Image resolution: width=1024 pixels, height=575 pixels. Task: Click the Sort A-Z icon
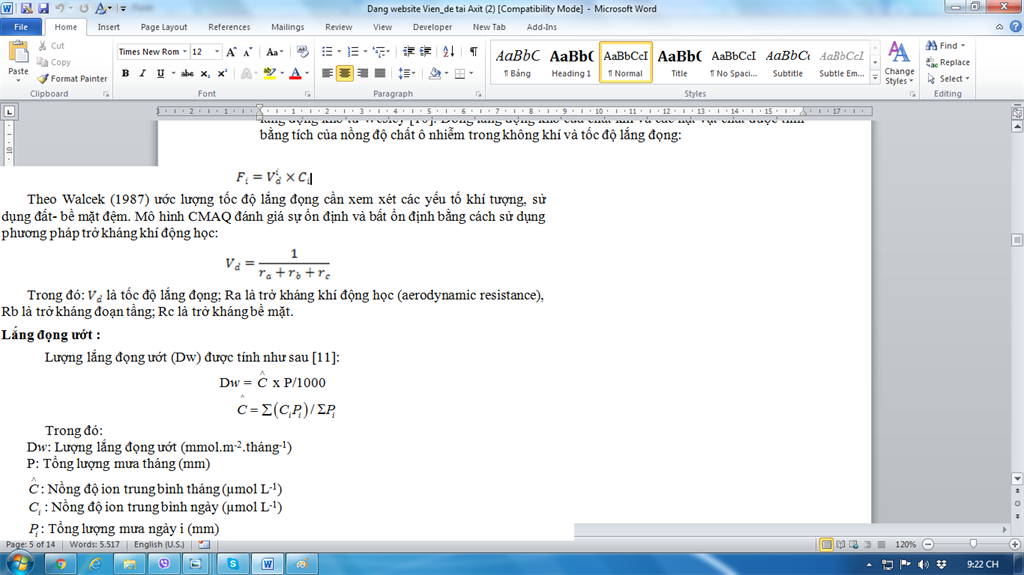[449, 51]
